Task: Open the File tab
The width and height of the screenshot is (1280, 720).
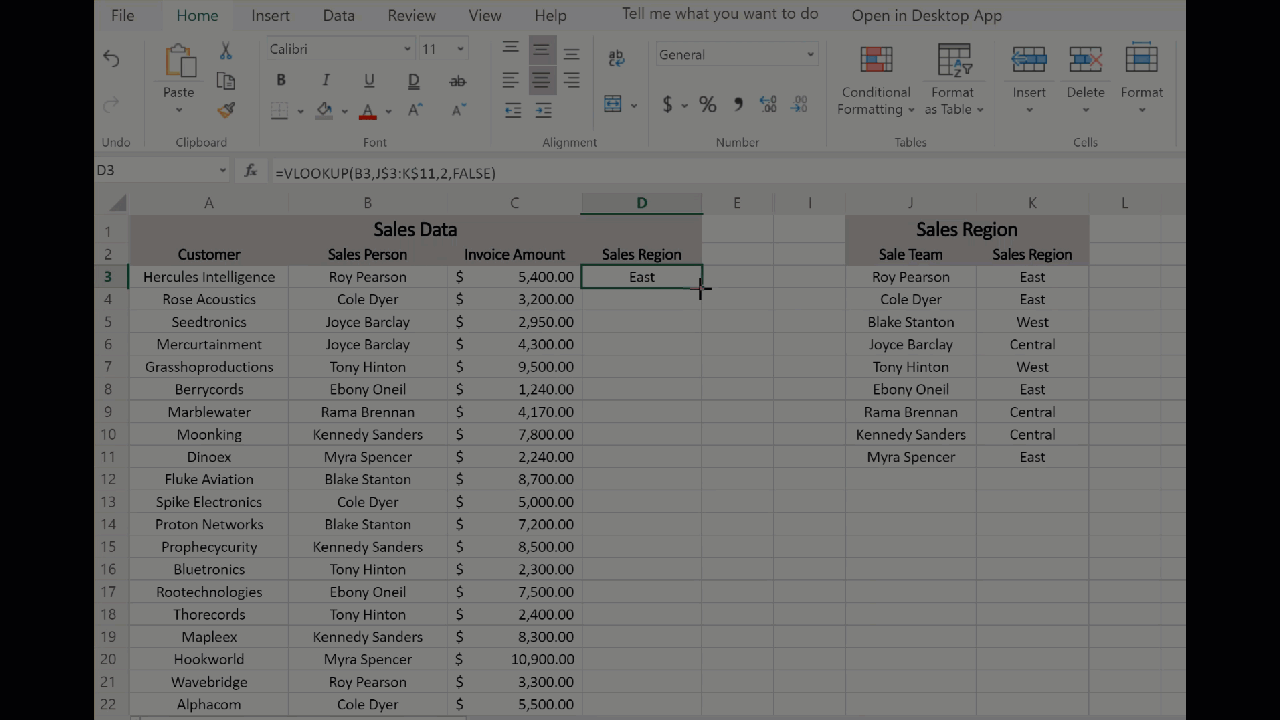Action: (123, 15)
